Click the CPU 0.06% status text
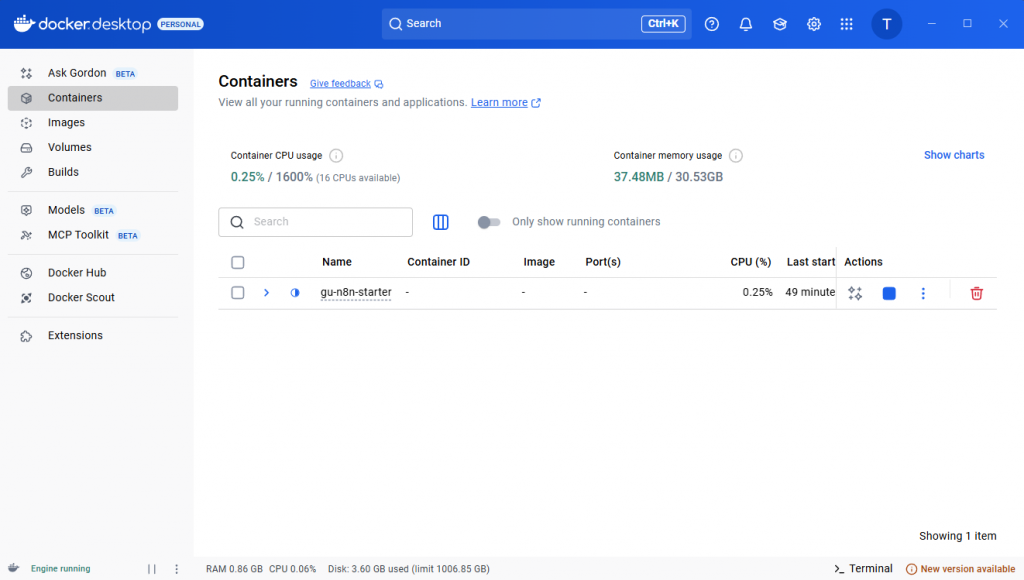 (293, 569)
